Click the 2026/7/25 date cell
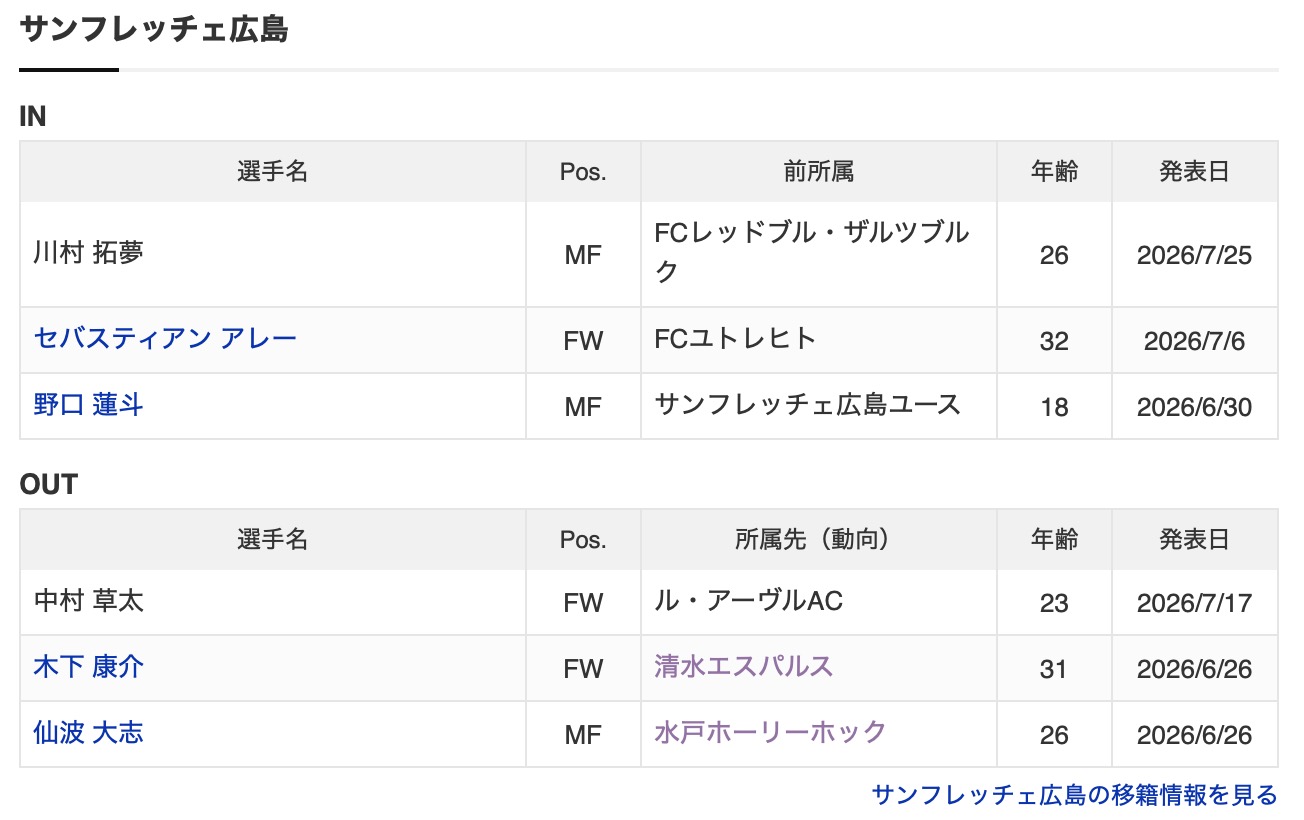The height and width of the screenshot is (820, 1304). click(x=1195, y=254)
